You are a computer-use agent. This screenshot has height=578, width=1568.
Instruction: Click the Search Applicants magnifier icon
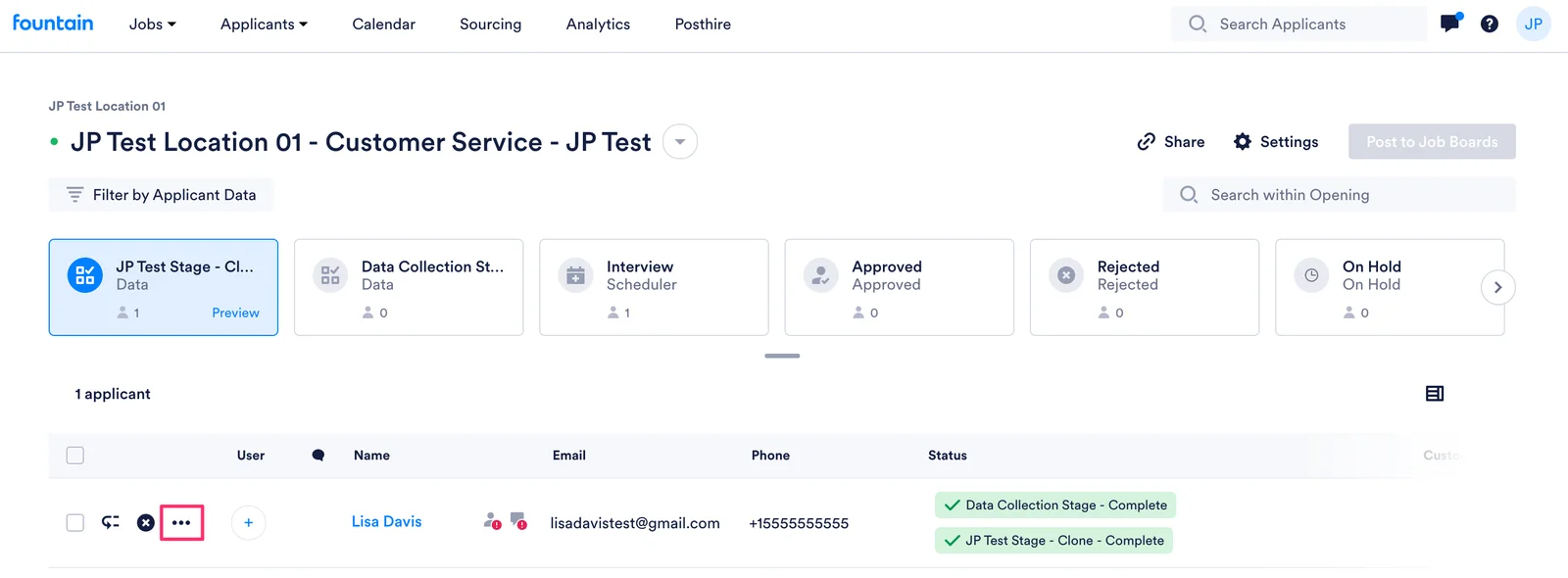pos(1197,24)
